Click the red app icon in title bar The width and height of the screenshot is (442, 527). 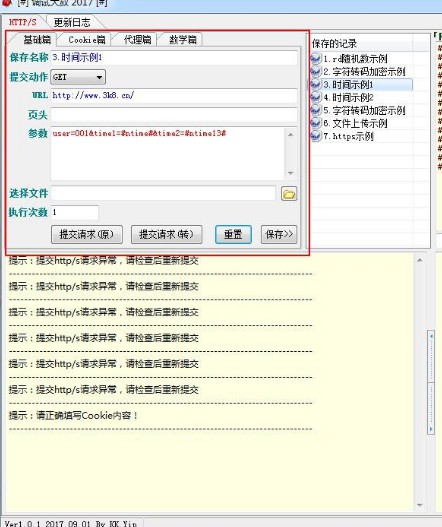[7, 3]
